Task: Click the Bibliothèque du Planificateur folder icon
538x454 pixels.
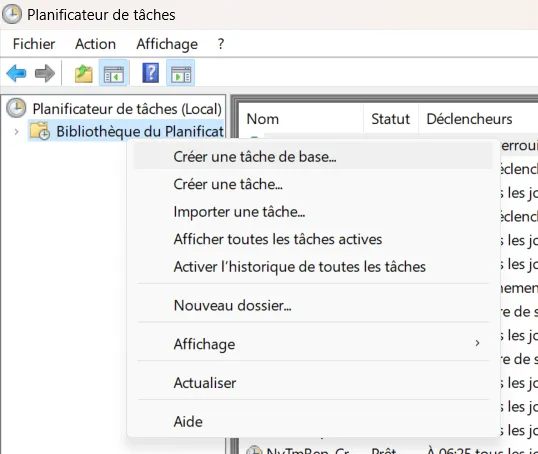Action: tap(40, 131)
